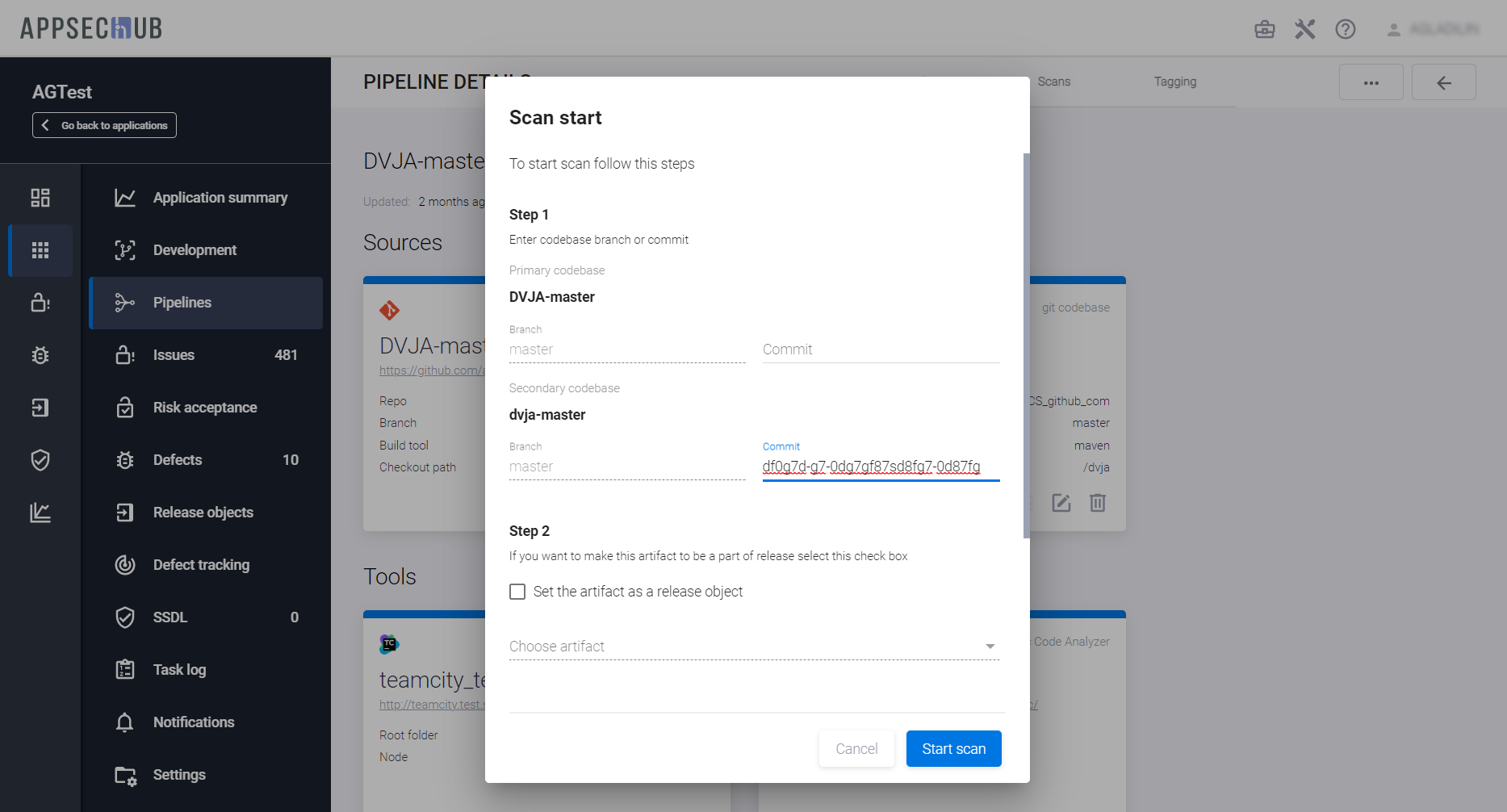Viewport: 1507px width, 812px height.
Task: Click the edit pencil icon on codebase card
Action: (x=1061, y=503)
